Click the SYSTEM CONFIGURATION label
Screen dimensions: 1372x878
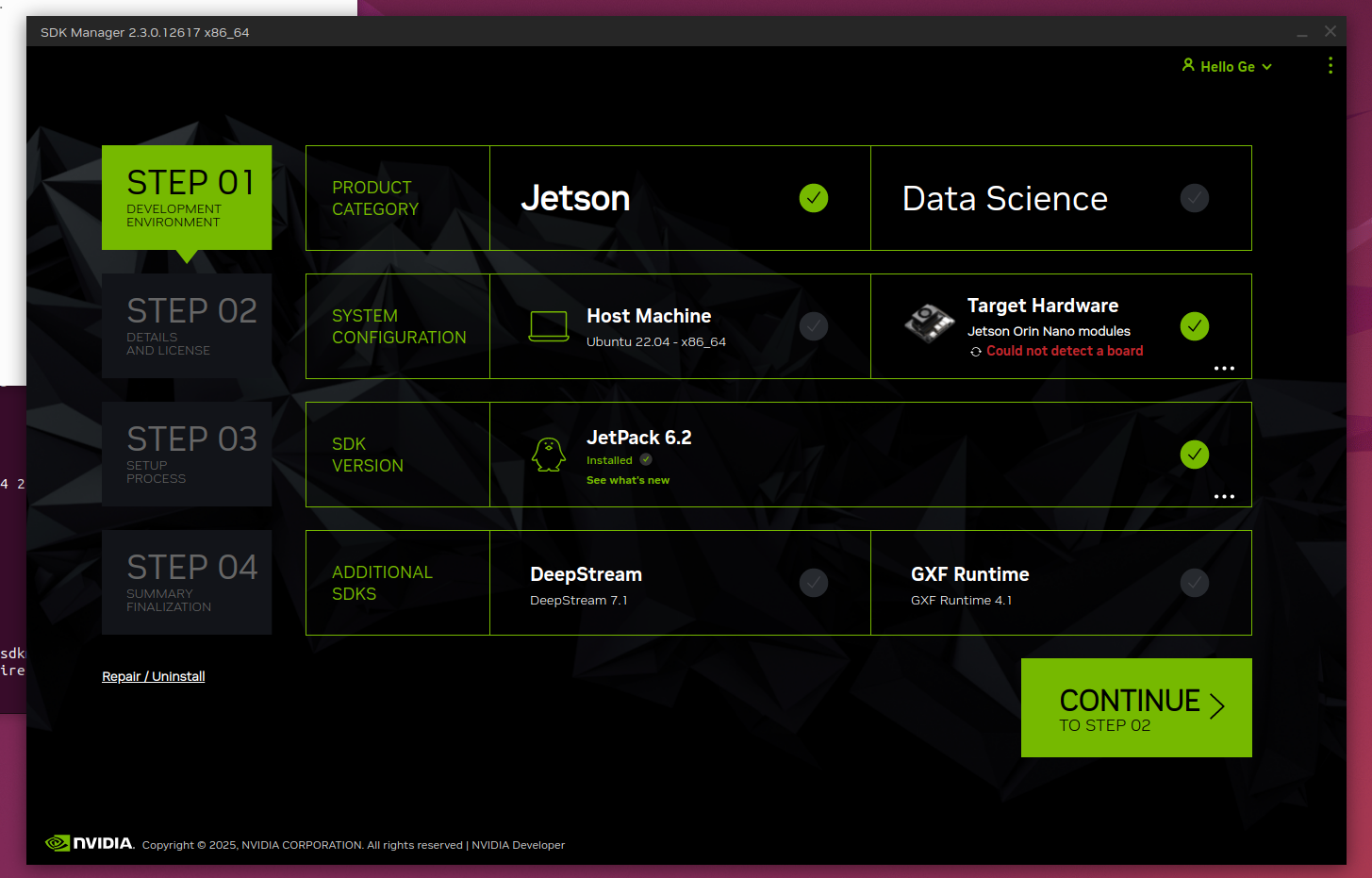pos(399,326)
